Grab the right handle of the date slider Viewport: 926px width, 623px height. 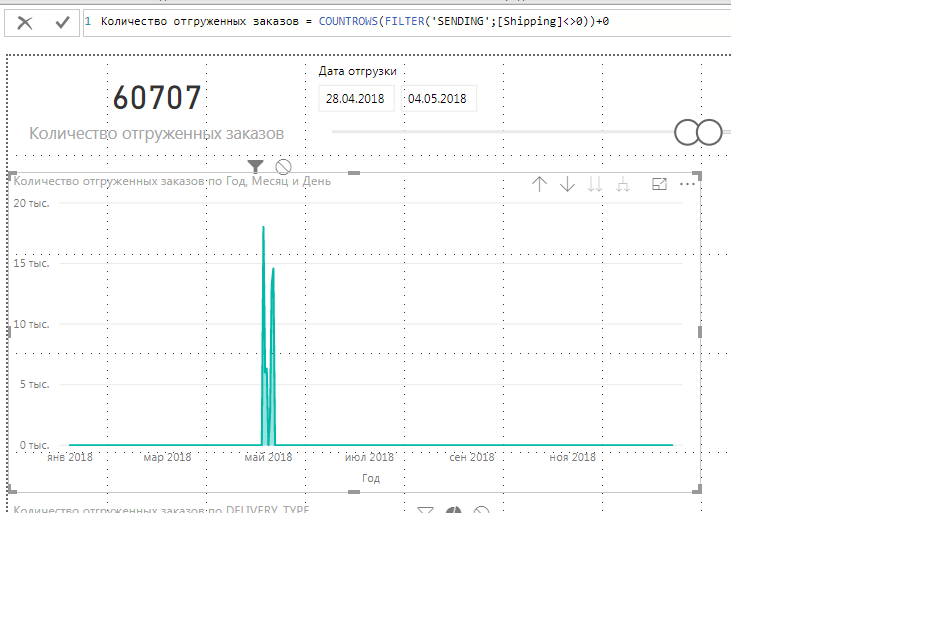[710, 132]
